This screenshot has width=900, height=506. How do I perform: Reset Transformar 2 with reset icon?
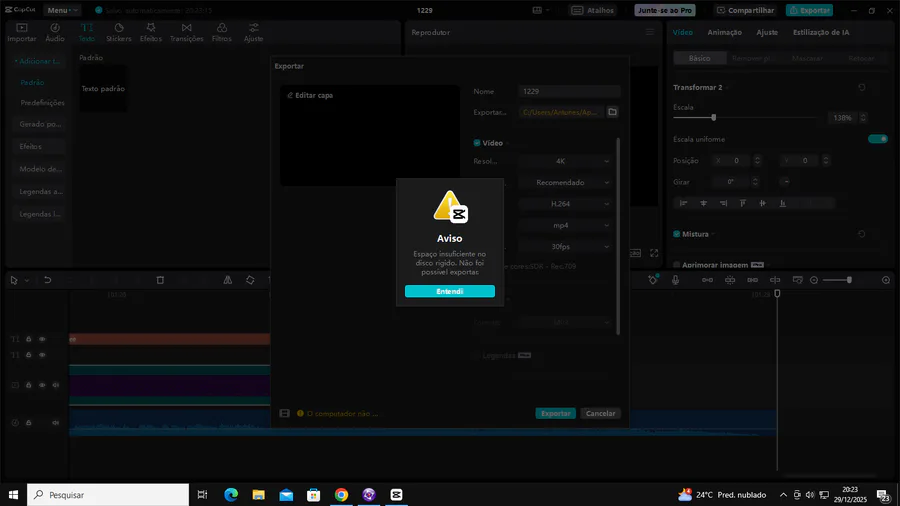(862, 87)
